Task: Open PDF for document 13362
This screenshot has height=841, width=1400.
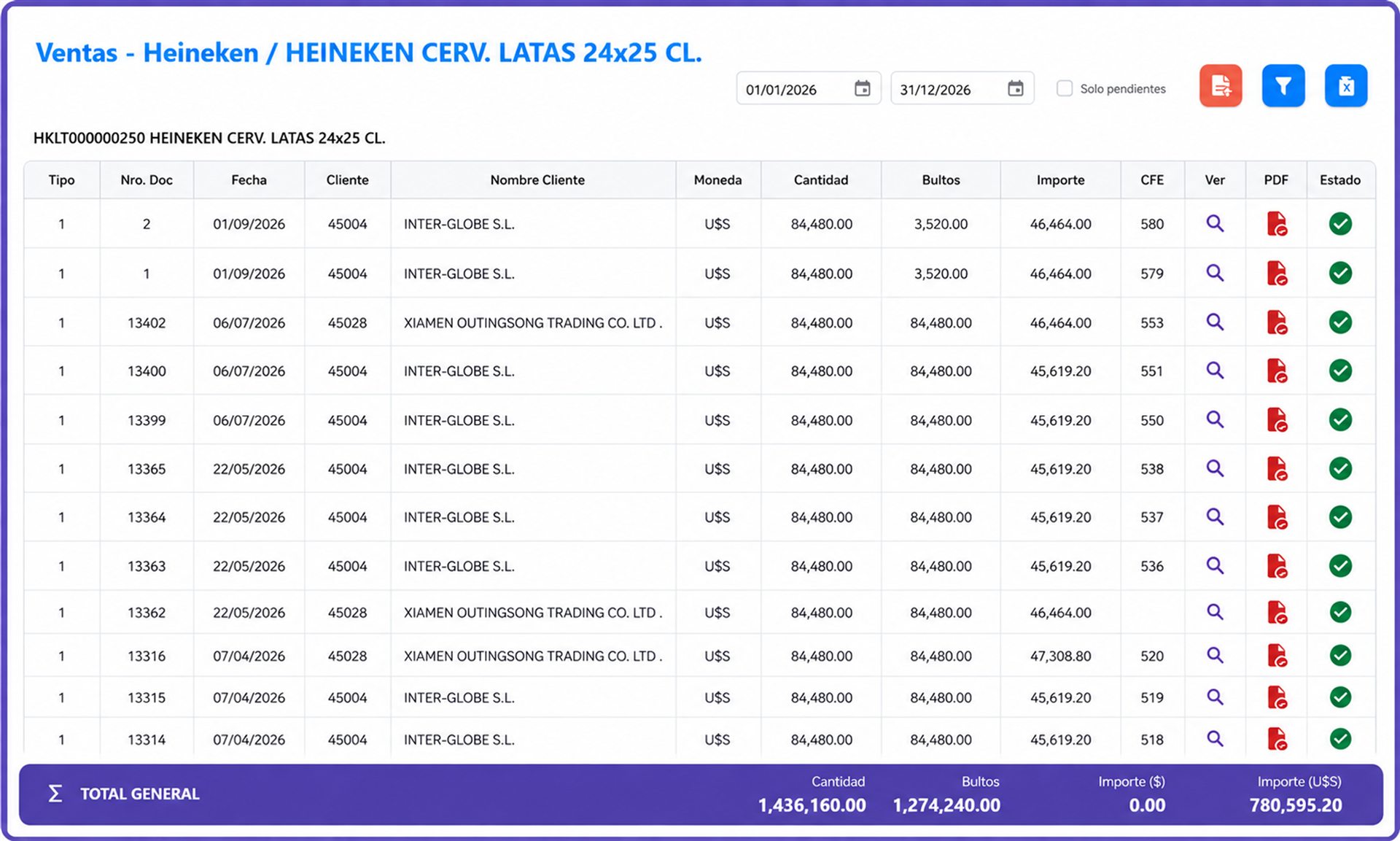Action: click(x=1277, y=613)
